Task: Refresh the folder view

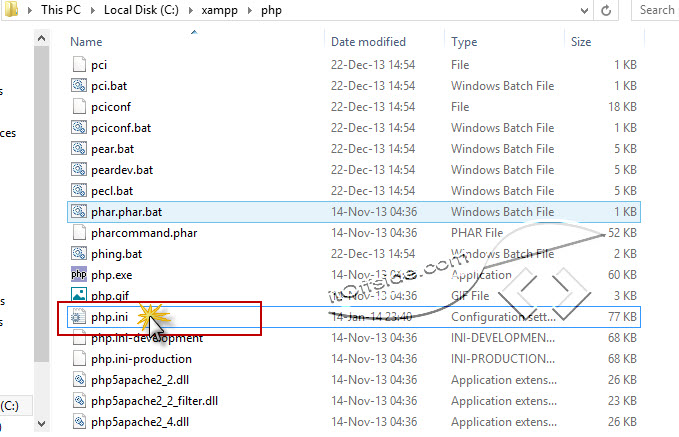Action: pyautogui.click(x=606, y=10)
